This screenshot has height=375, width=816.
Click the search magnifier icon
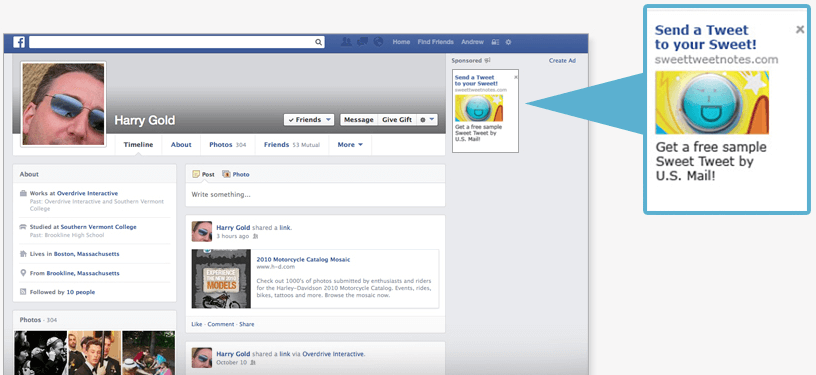[x=318, y=42]
